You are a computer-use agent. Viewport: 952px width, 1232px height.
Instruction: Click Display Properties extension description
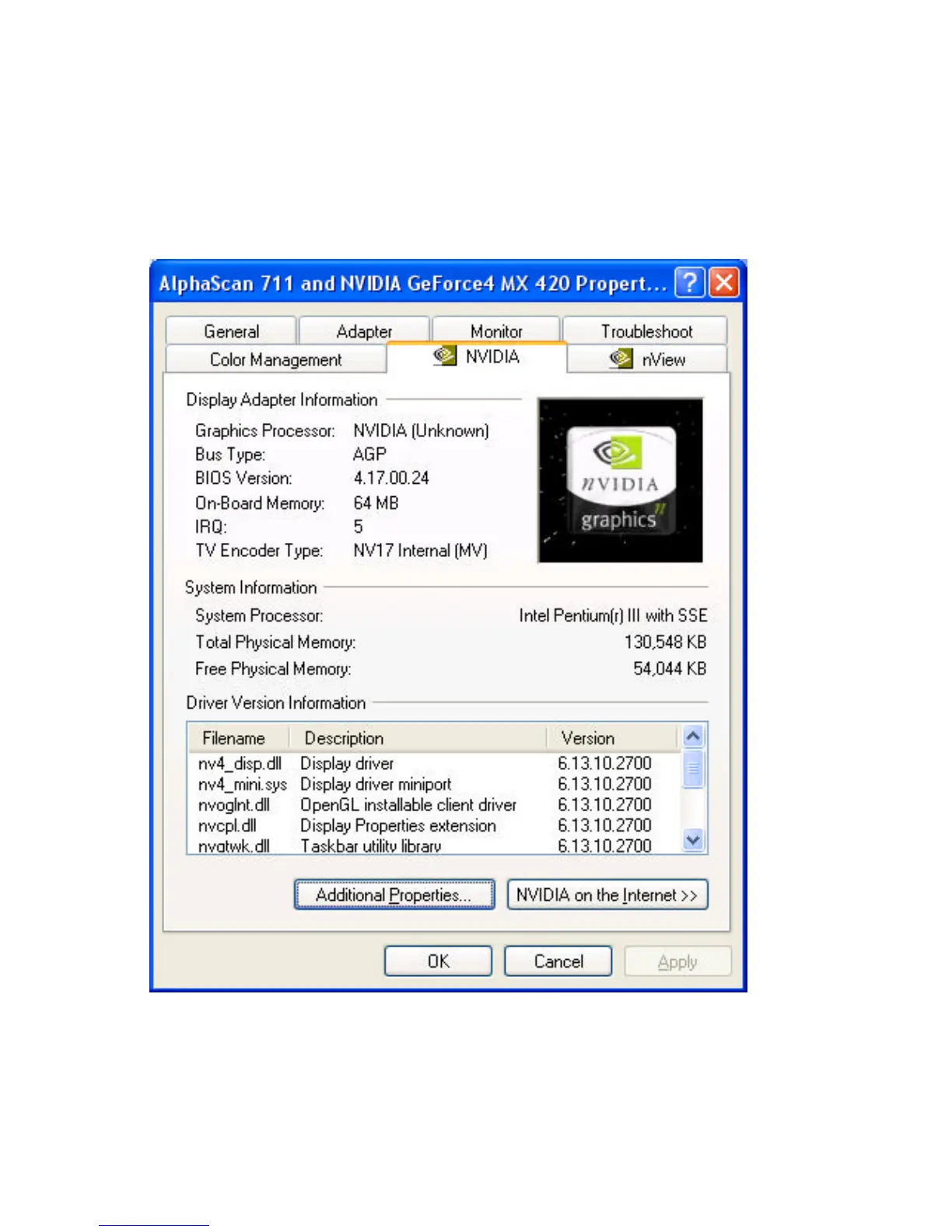coord(398,825)
